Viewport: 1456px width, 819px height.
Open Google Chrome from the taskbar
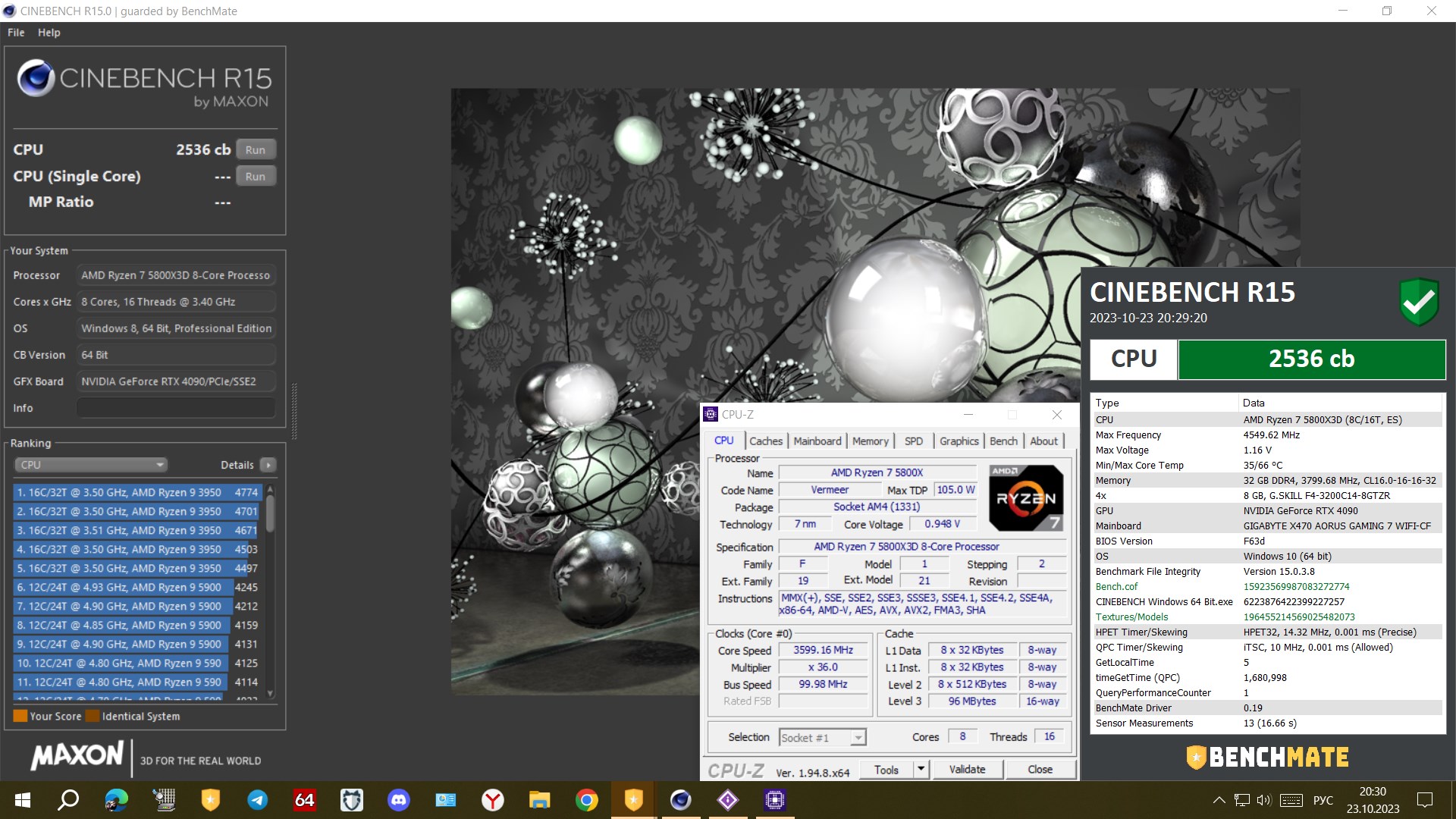[x=586, y=800]
